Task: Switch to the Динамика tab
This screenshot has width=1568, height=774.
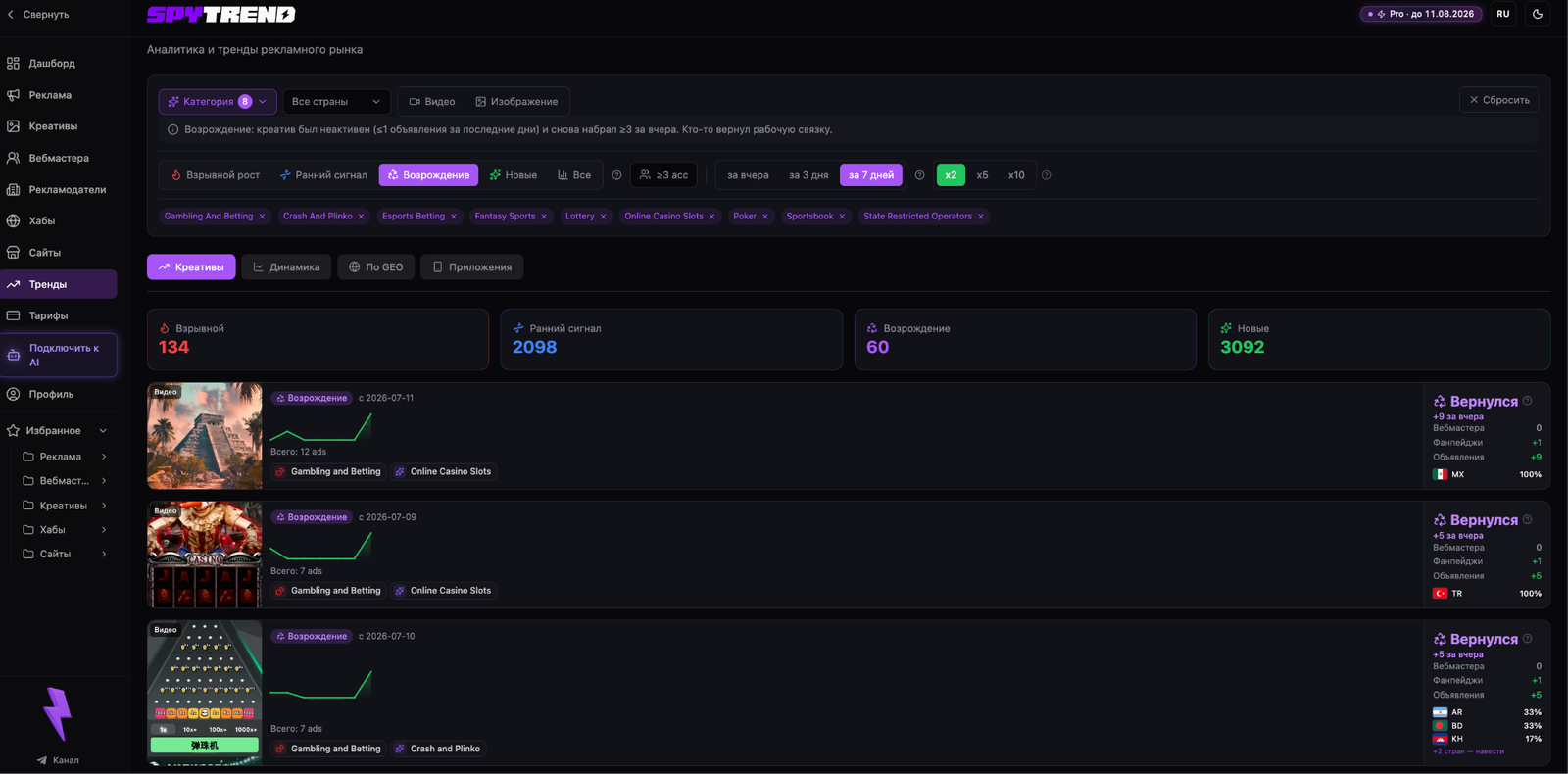Action: [286, 266]
